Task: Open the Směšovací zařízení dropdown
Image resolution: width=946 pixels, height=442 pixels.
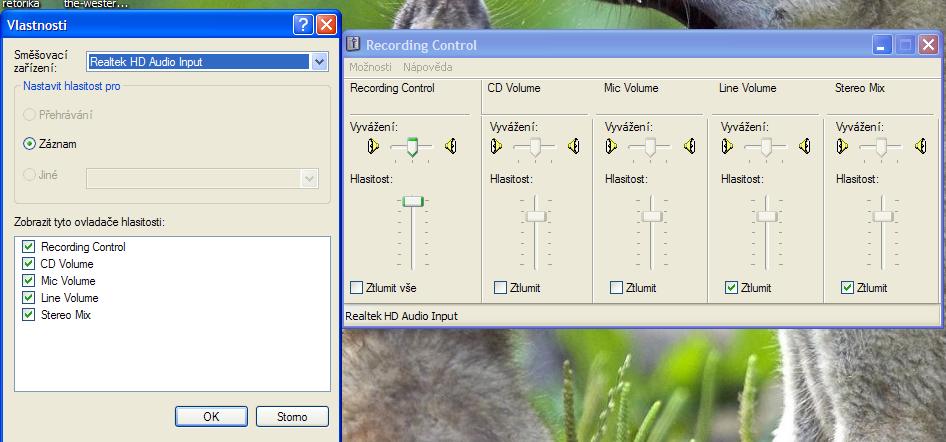Action: (319, 62)
